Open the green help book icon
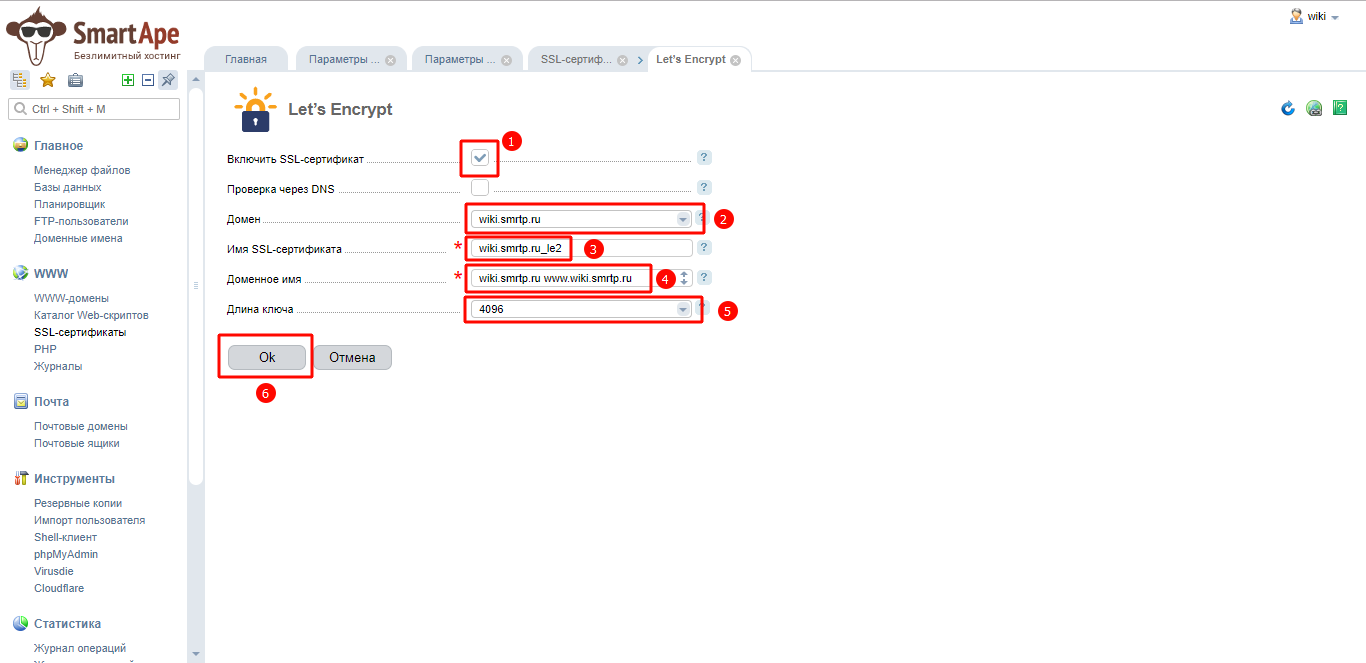Screen dimensions: 1366x663 point(1340,108)
